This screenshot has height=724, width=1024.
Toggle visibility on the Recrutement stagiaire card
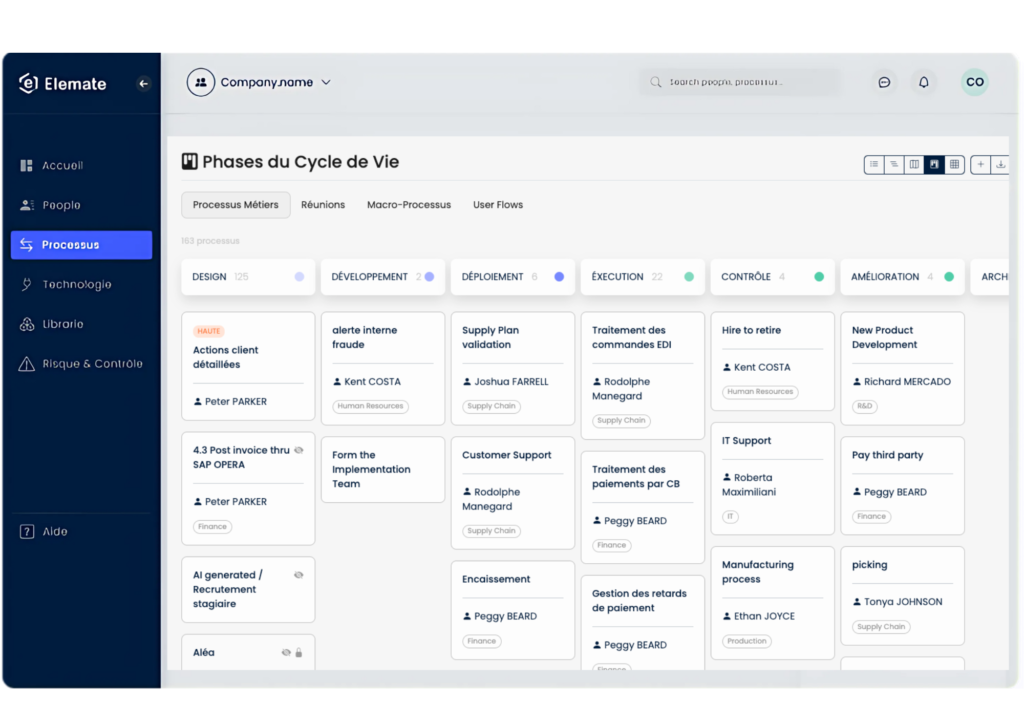point(300,575)
